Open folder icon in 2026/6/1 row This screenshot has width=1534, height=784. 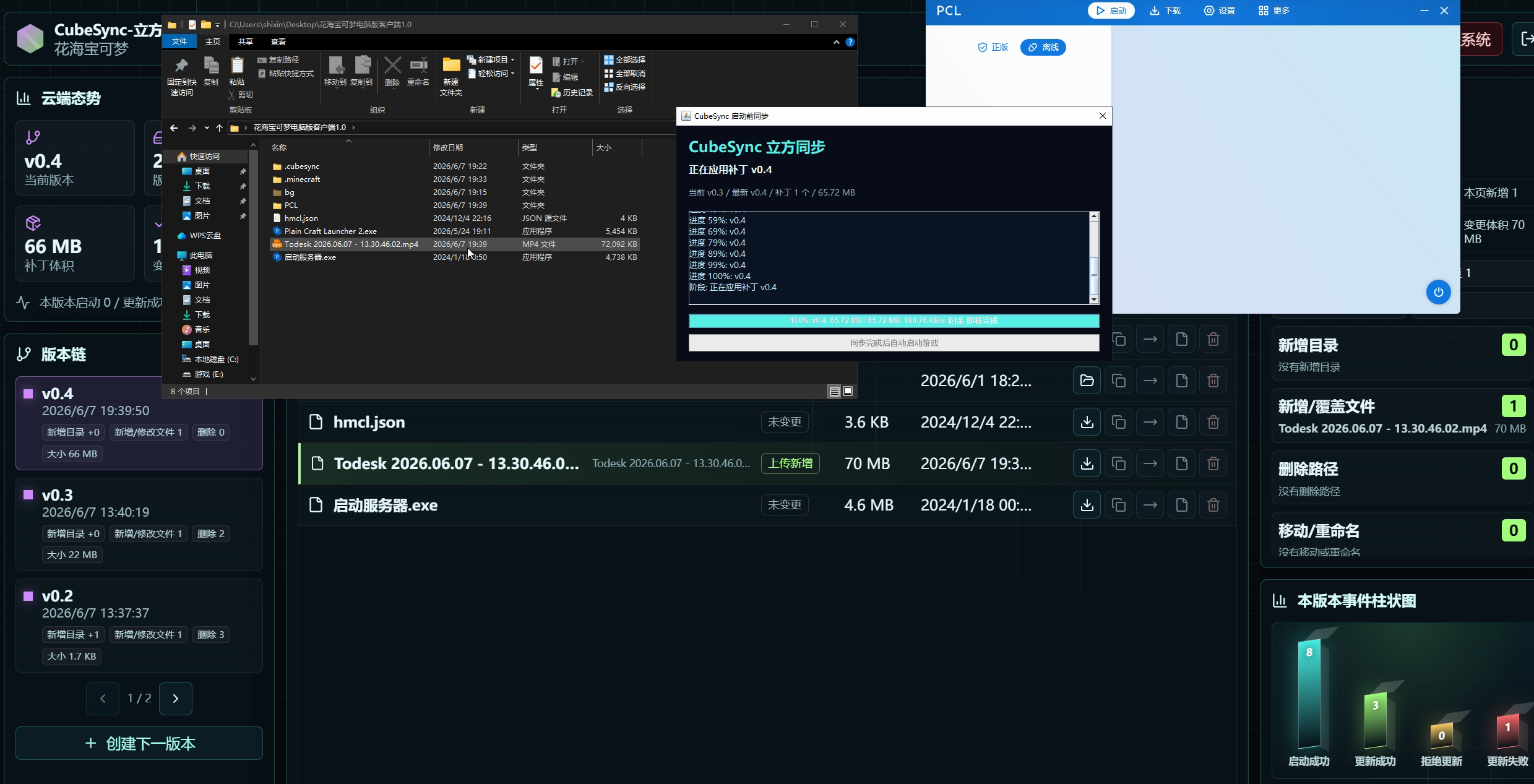click(x=1087, y=381)
